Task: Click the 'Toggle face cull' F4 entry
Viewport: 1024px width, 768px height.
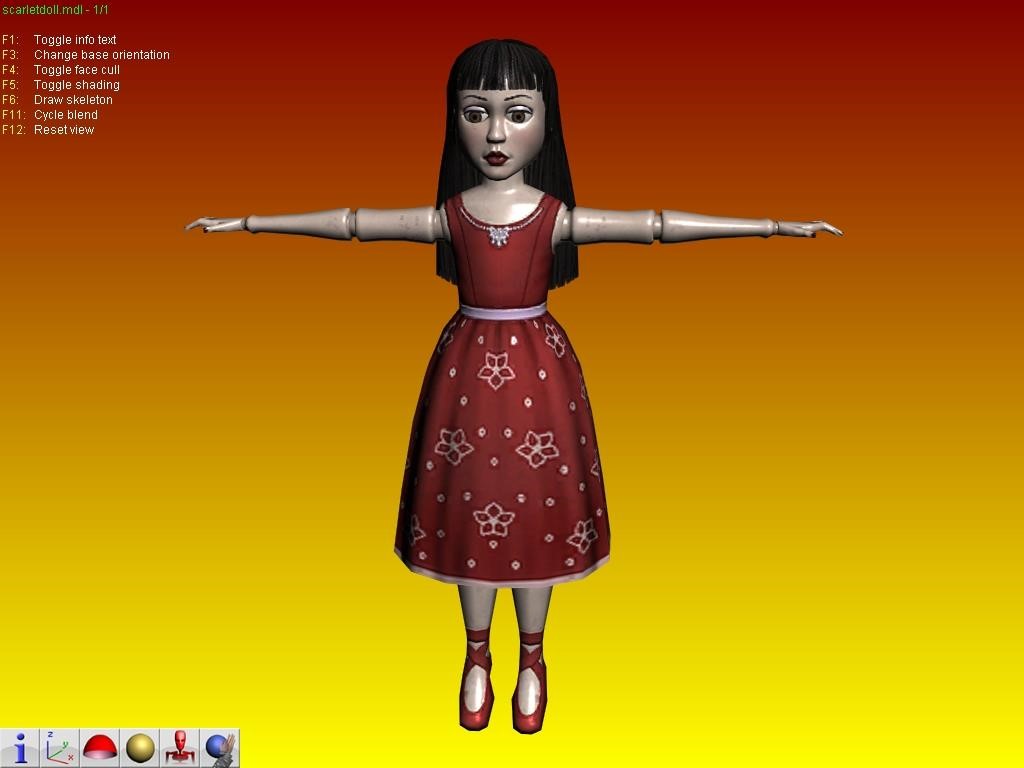Action: (x=76, y=70)
